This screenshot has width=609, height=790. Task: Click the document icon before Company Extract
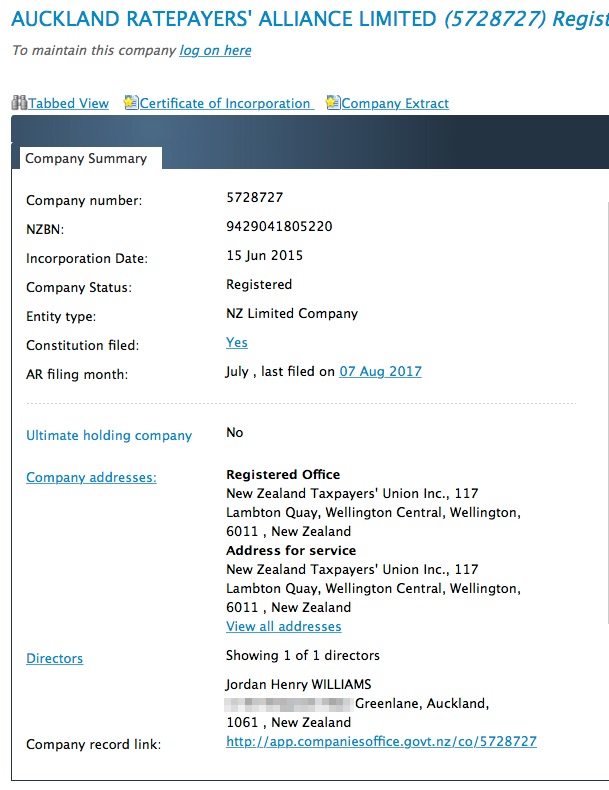coord(333,102)
